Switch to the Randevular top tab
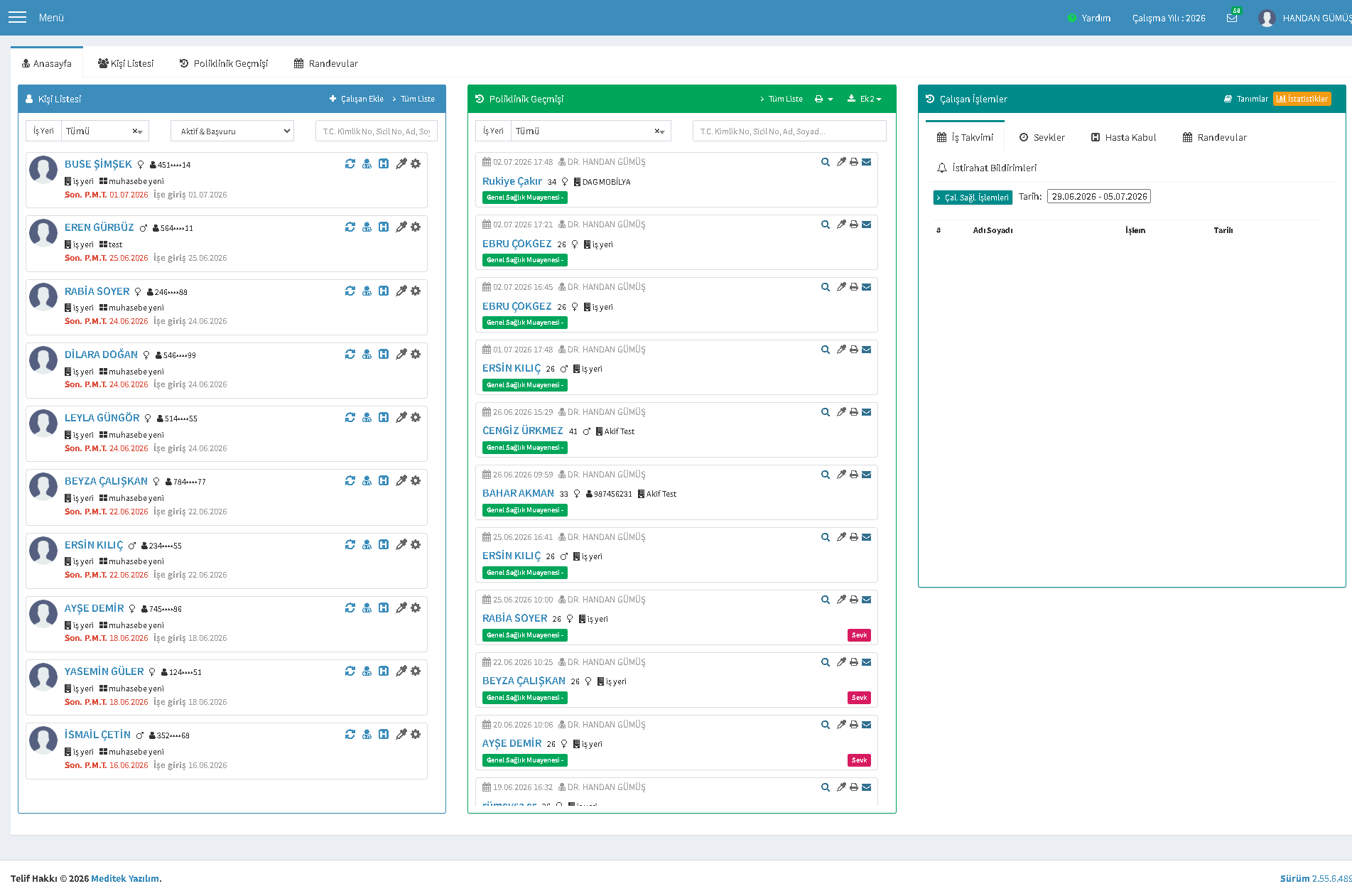The height and width of the screenshot is (896, 1352). tap(326, 63)
